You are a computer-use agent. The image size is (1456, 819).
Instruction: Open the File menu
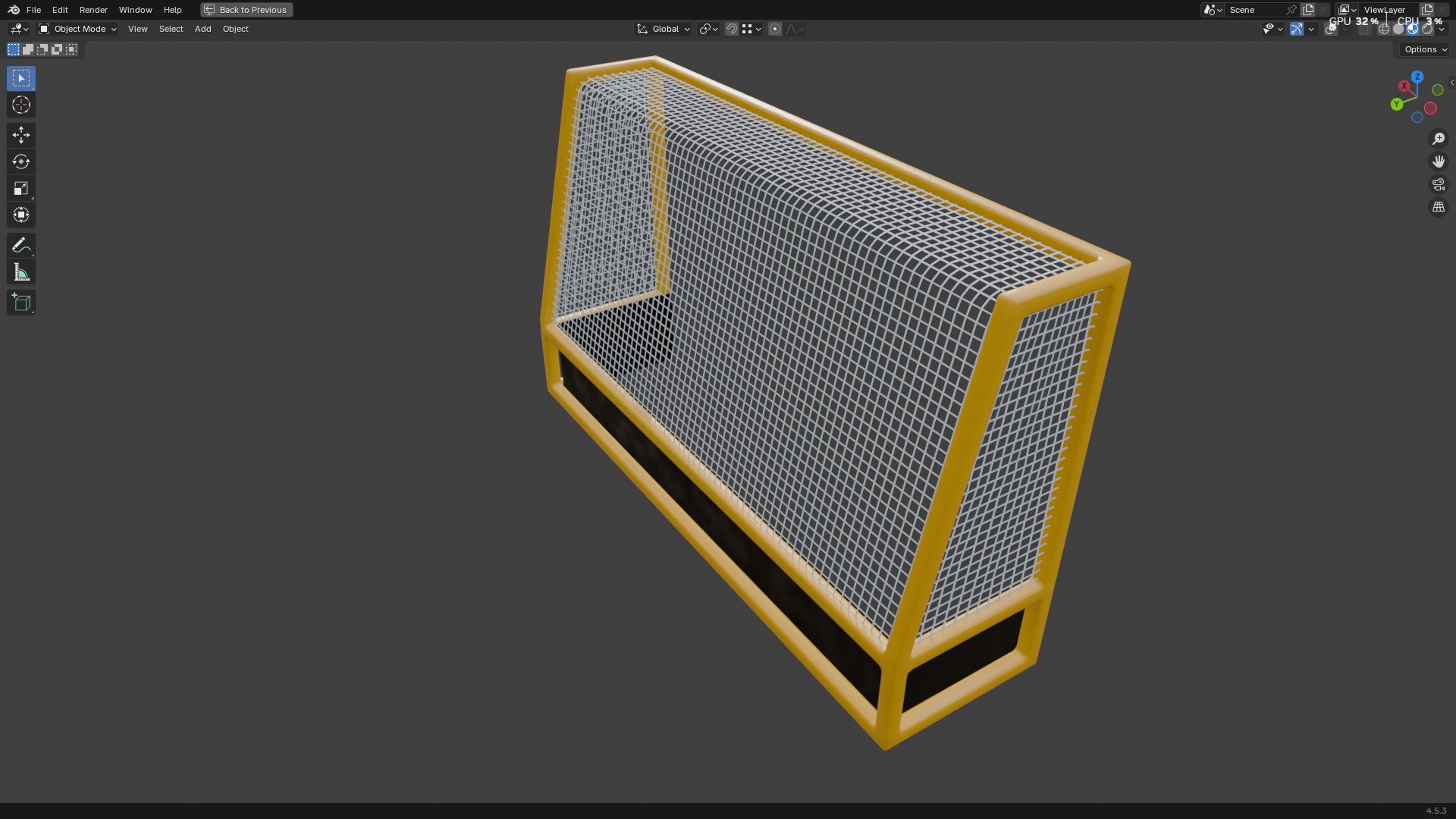33,10
